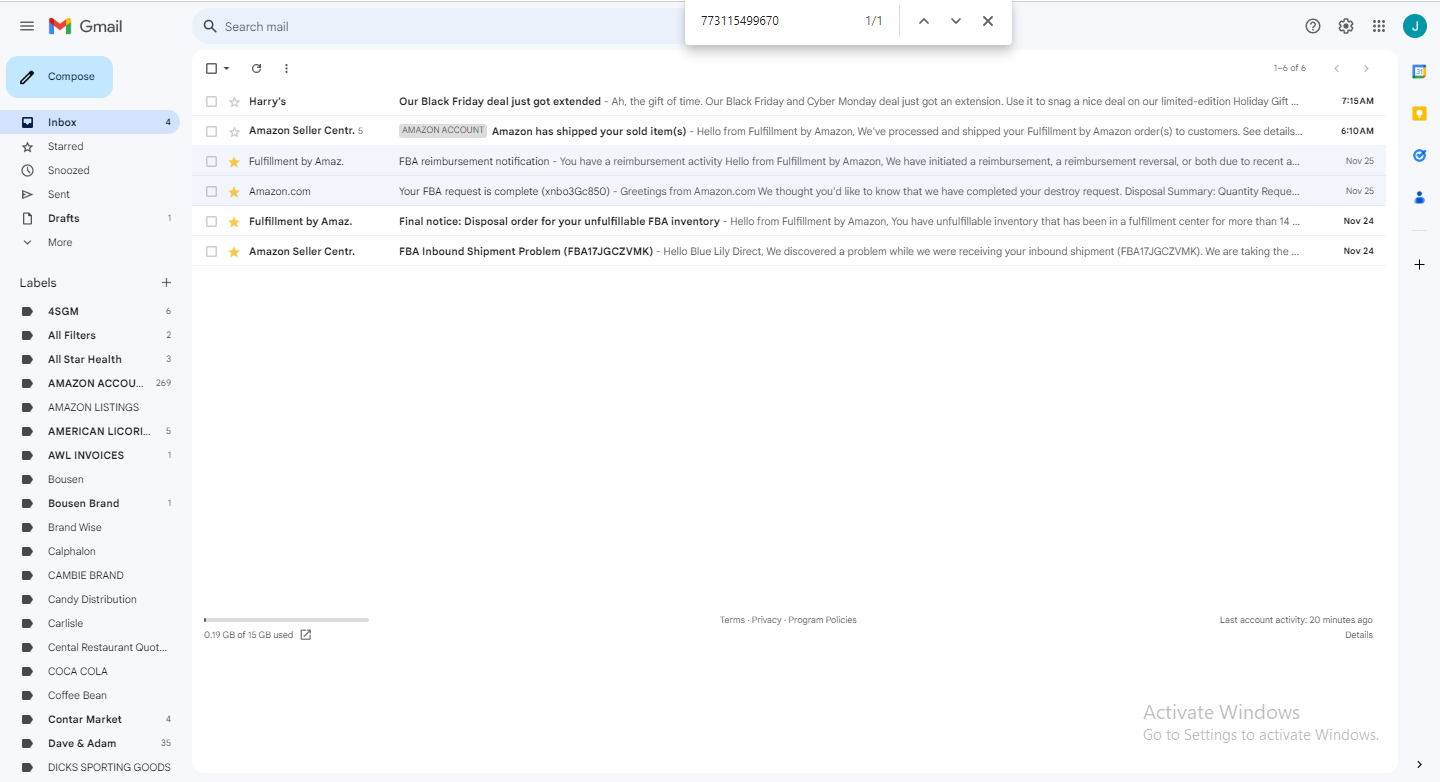Image resolution: width=1440 pixels, height=782 pixels.
Task: Compose a new email
Action: click(x=59, y=77)
